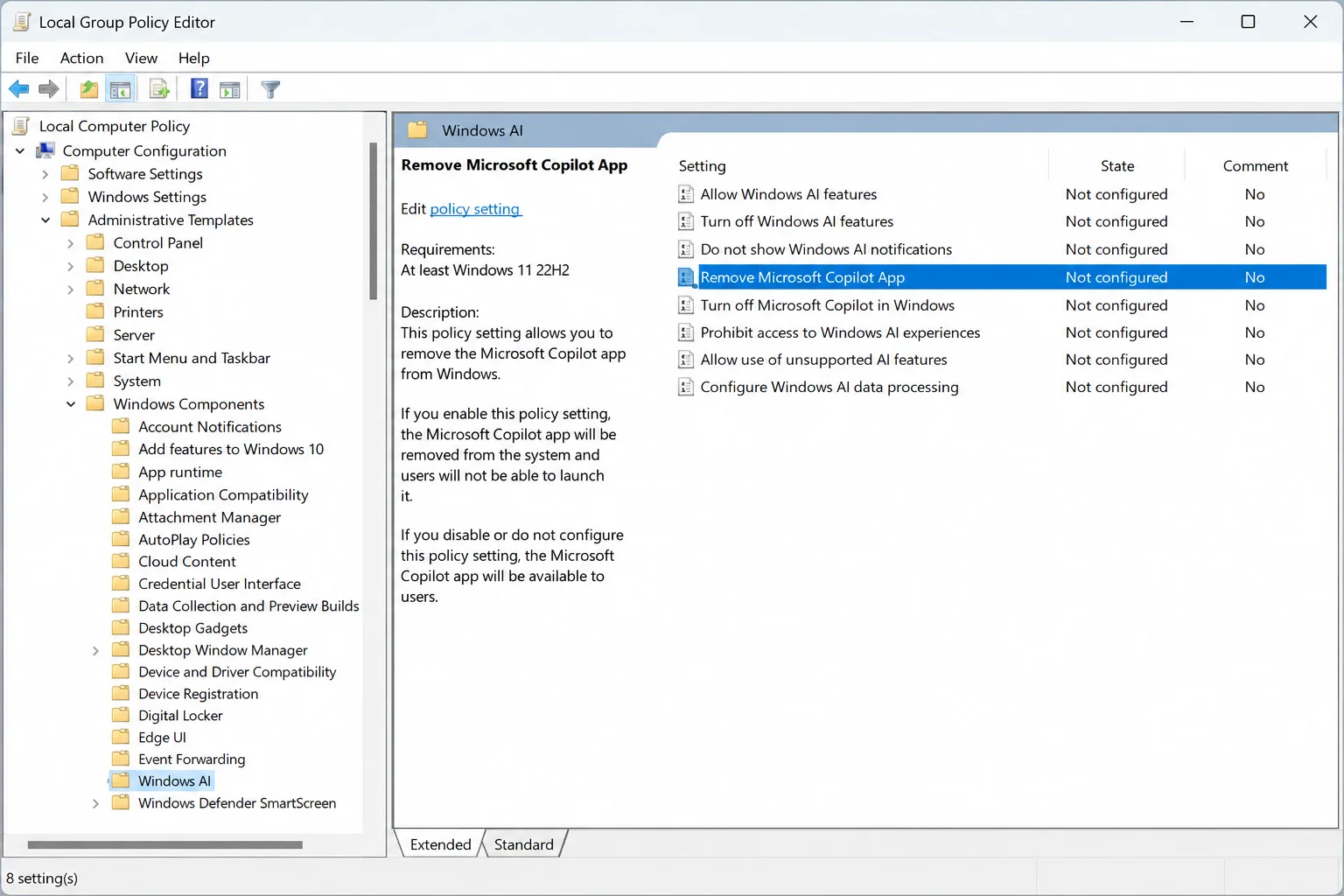Collapse the Windows Components node
The width and height of the screenshot is (1344, 896).
(70, 403)
